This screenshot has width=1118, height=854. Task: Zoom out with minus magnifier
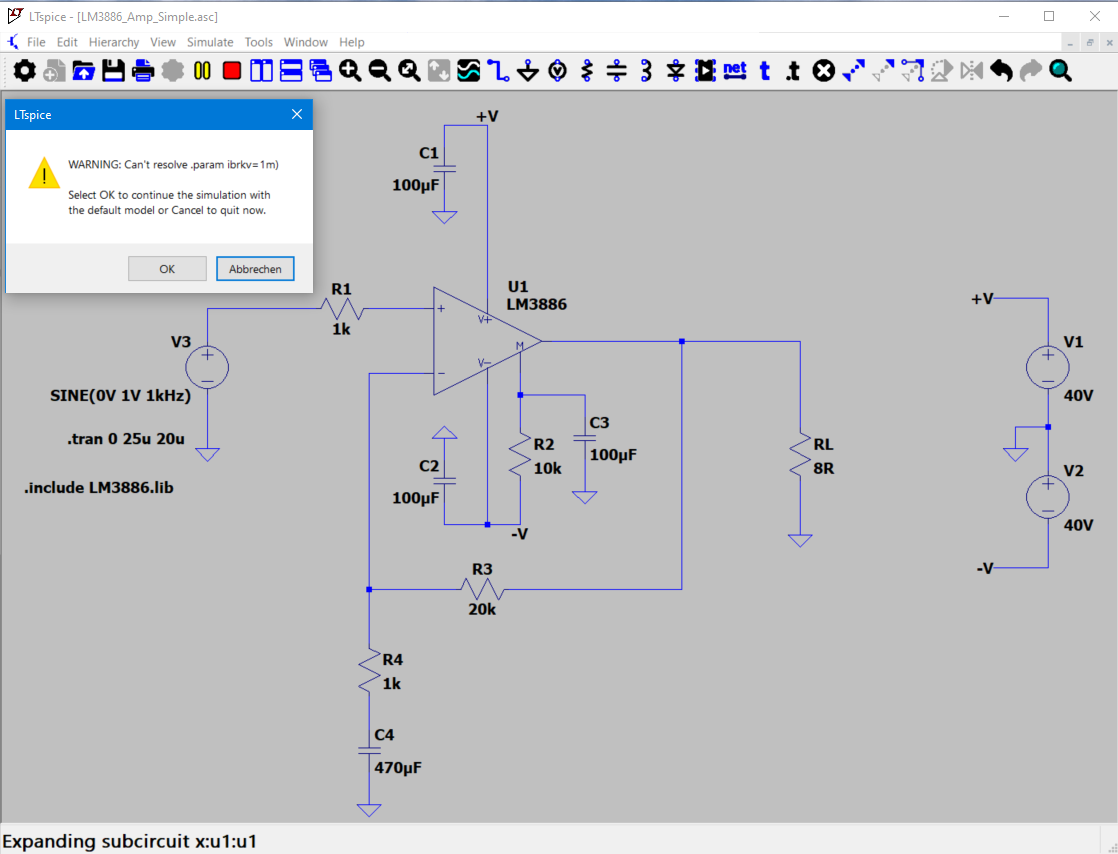point(380,71)
